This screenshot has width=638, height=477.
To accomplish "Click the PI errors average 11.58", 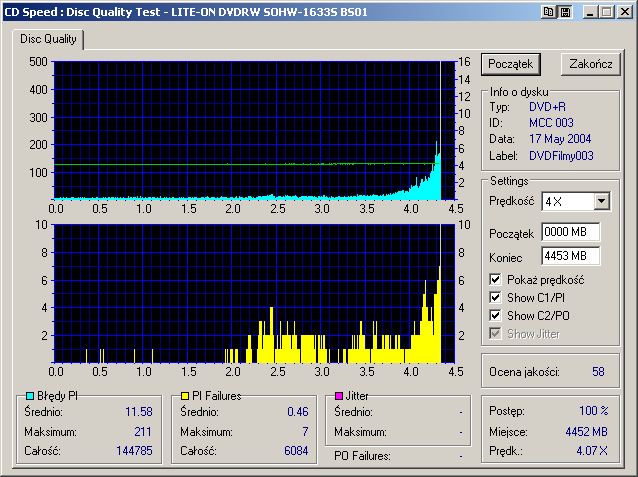I will click(139, 411).
